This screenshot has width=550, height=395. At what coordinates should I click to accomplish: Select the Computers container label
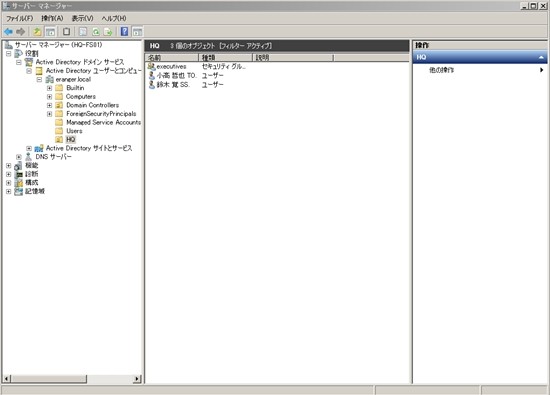point(81,96)
